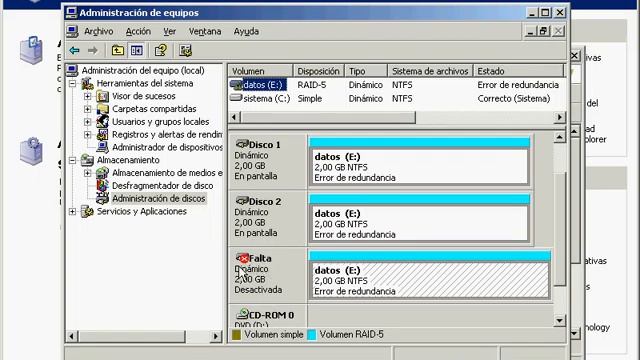Select the datos (E:) partition on Disco 2
Screen dimensions: 640x360
pyautogui.click(x=419, y=218)
